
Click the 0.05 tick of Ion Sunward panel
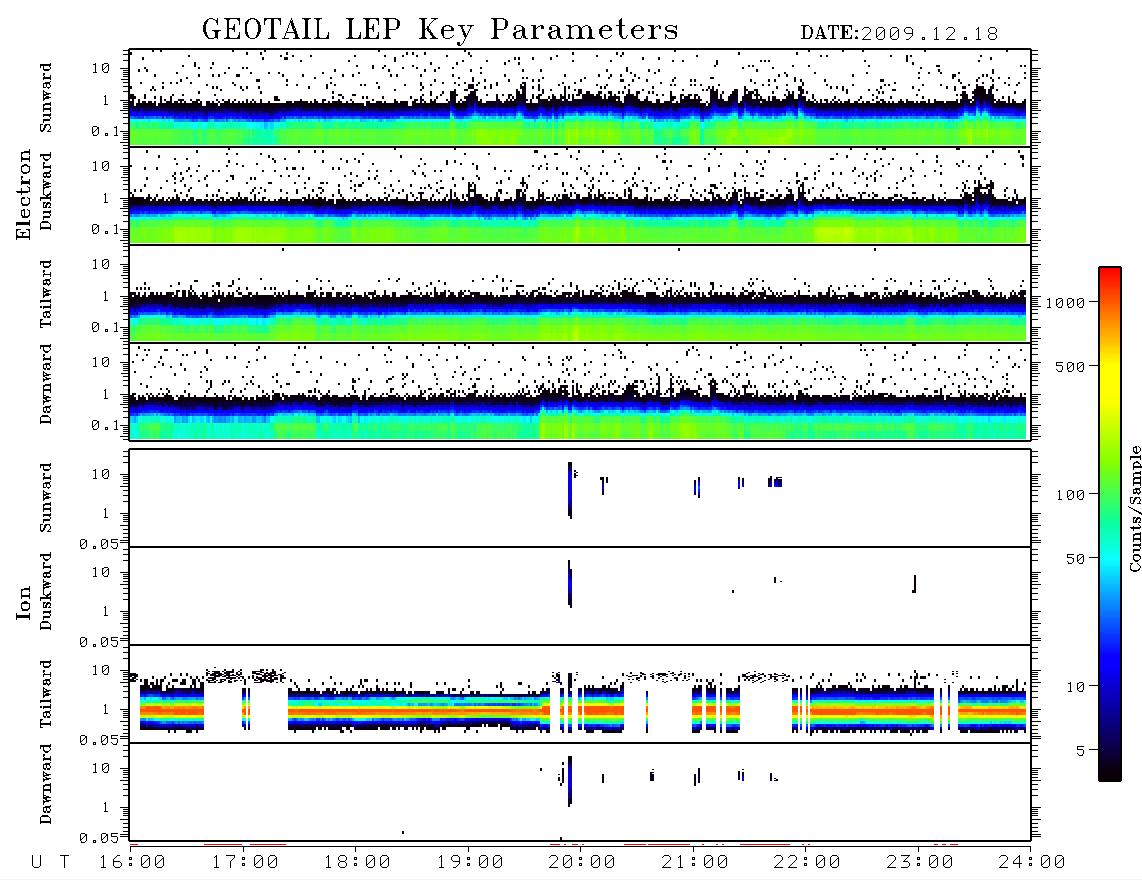coord(99,543)
